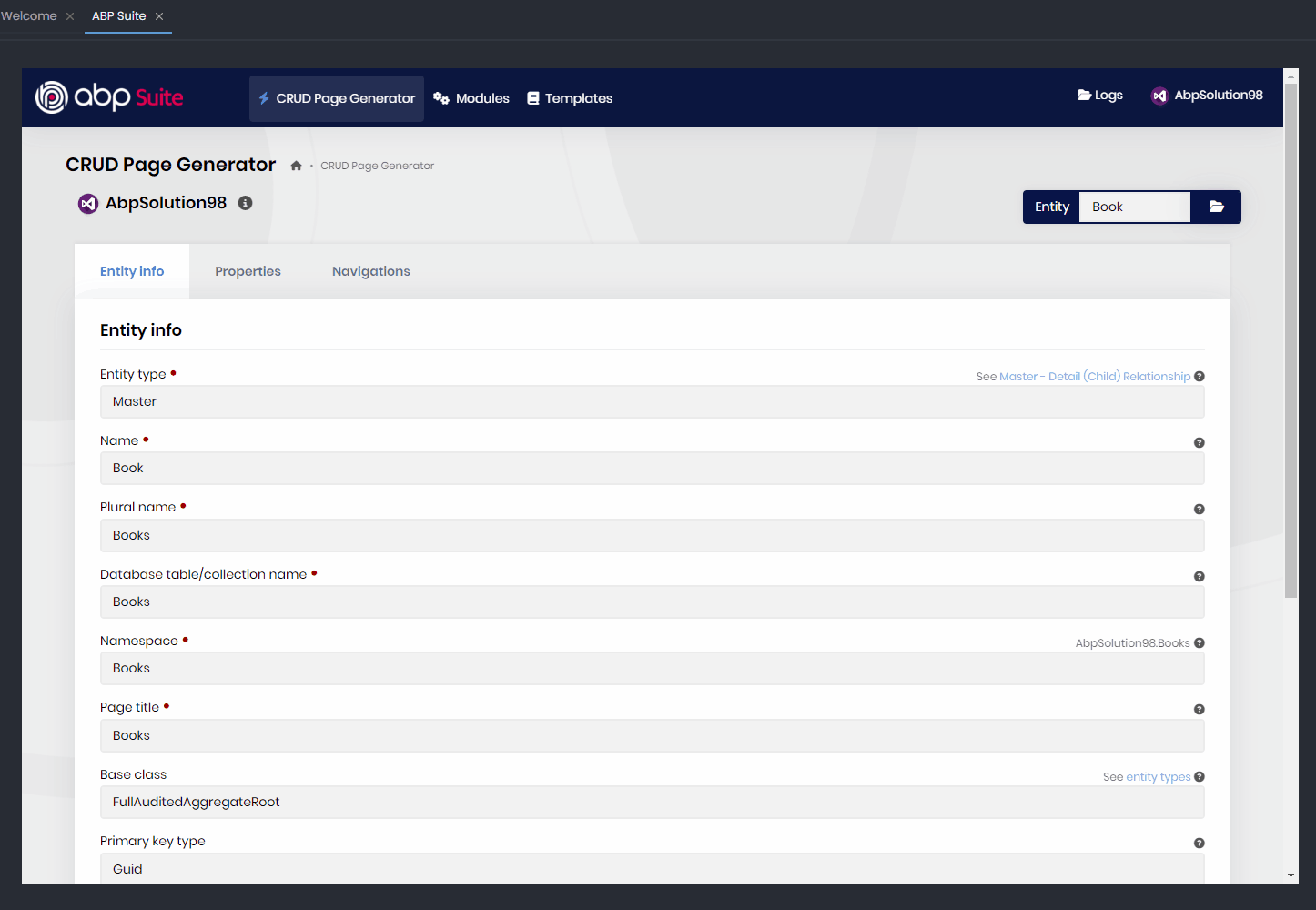Image resolution: width=1316 pixels, height=910 pixels.
Task: Click the help icon for Primary key type
Action: coord(1200,844)
